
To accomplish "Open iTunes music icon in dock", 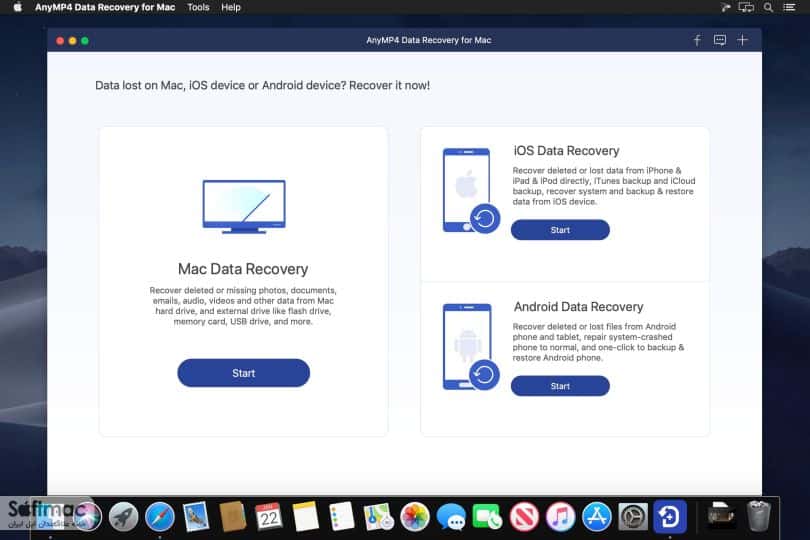I will [x=560, y=516].
